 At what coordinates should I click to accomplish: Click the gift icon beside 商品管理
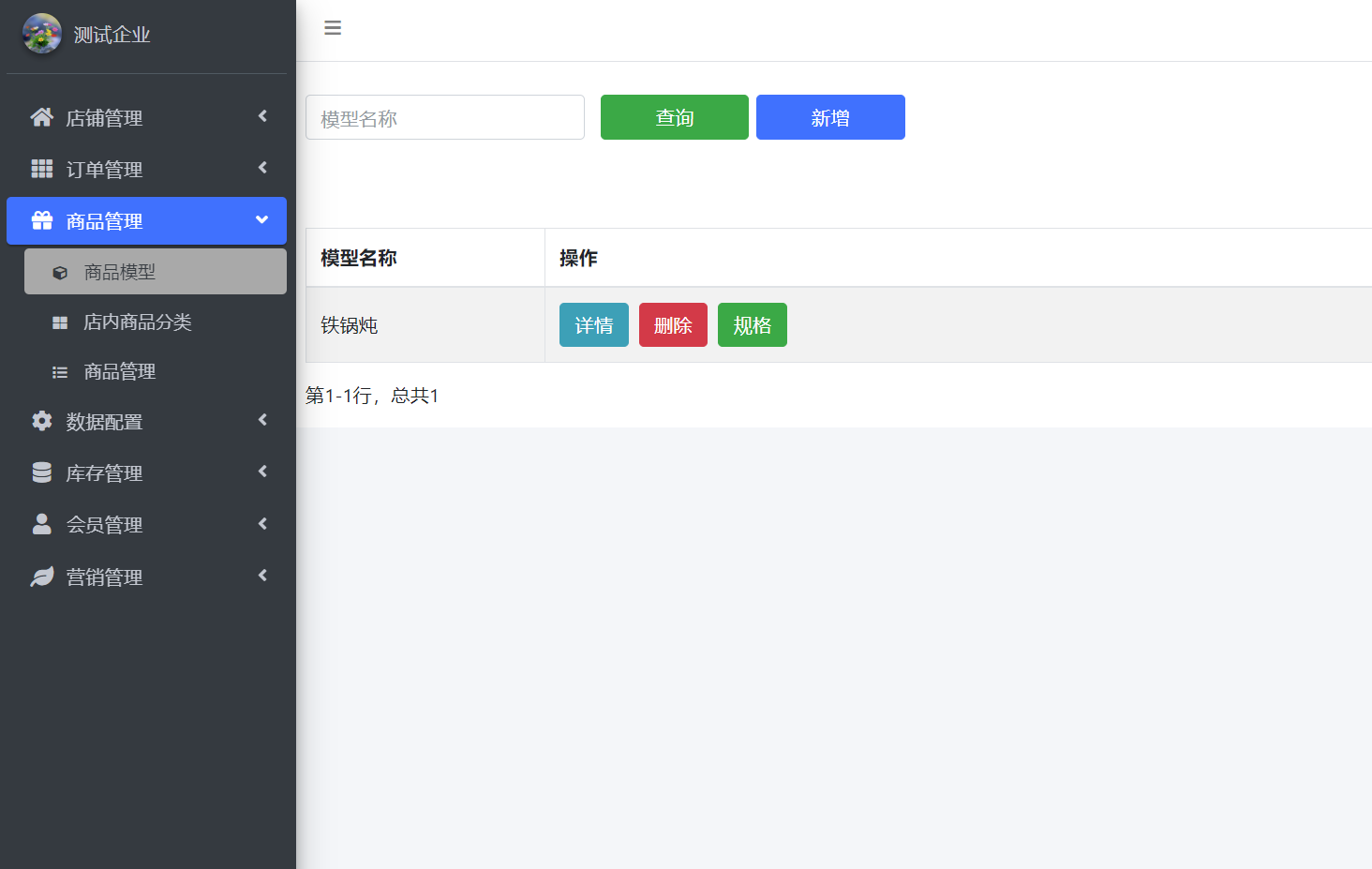[x=42, y=221]
